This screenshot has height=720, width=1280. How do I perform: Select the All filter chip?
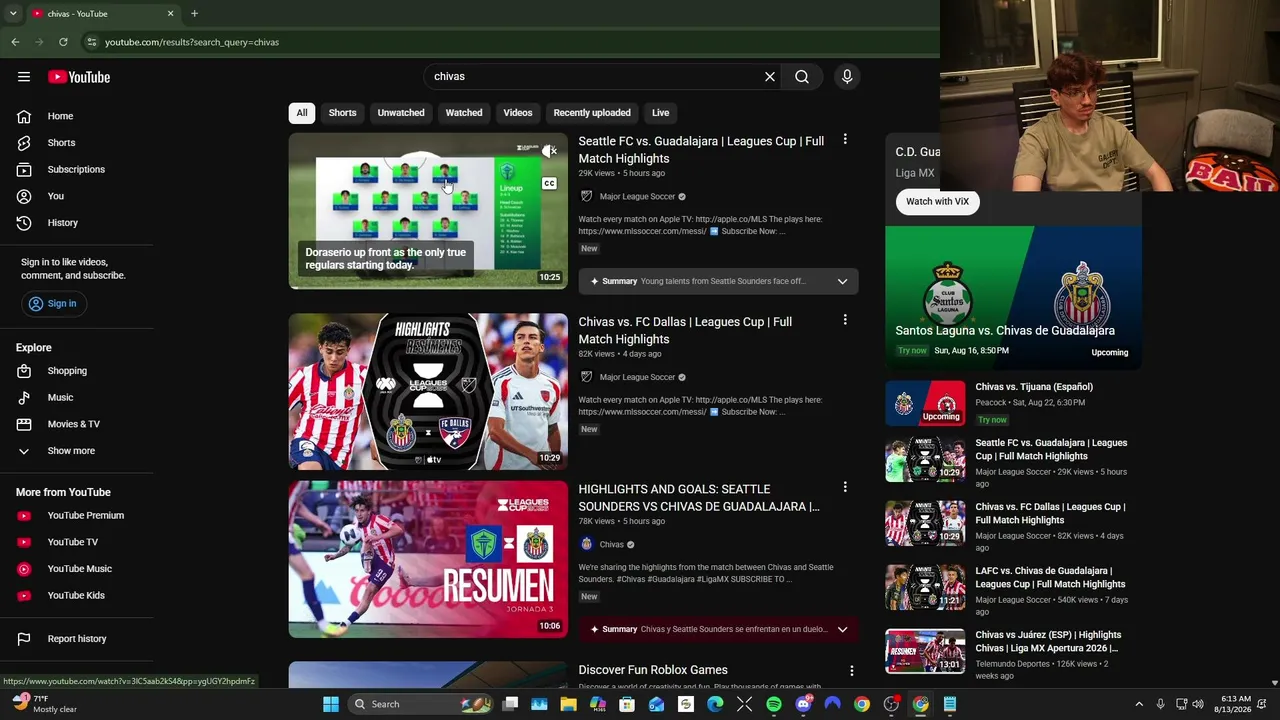(x=302, y=113)
